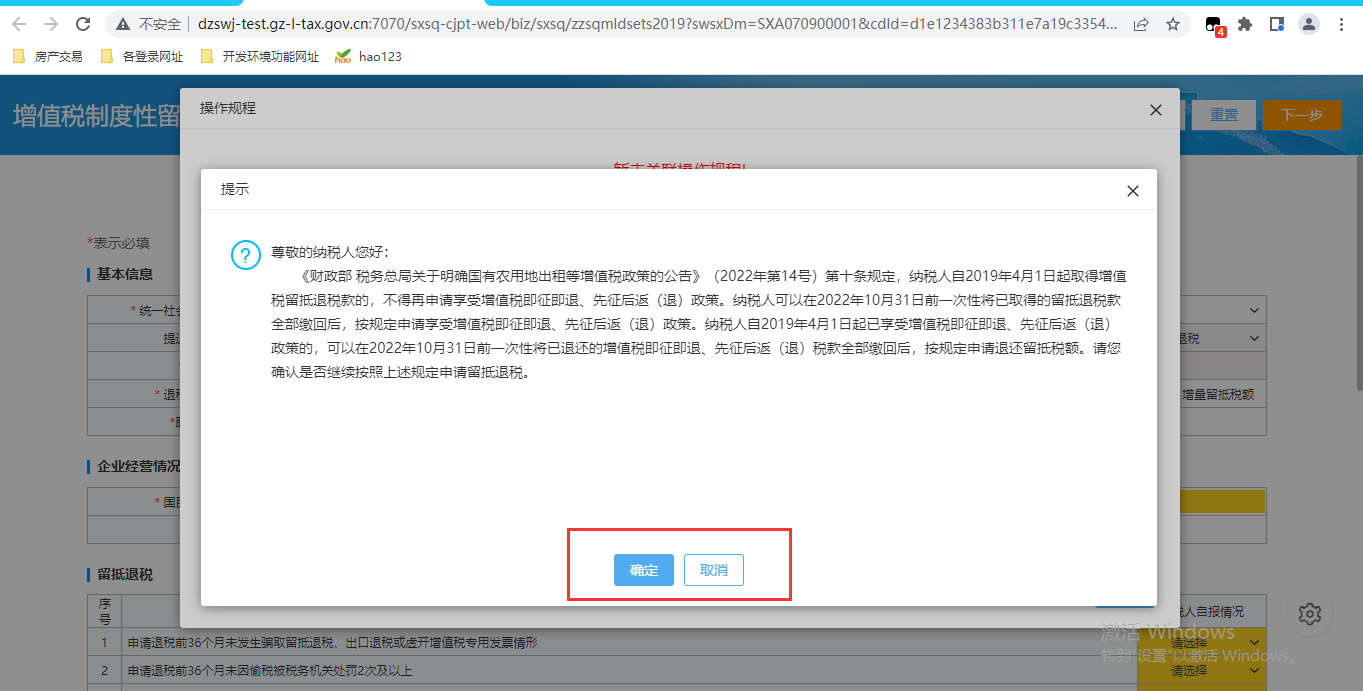Expand the second 请选择 dropdown in 留抵退税
The height and width of the screenshot is (691, 1363).
1202,671
